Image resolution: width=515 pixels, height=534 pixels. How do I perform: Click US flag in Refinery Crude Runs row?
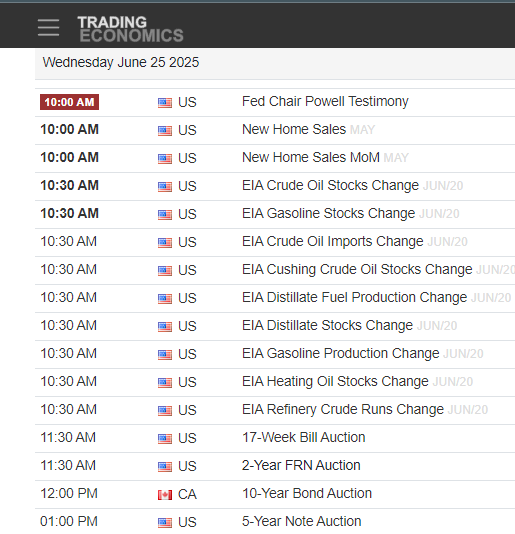pyautogui.click(x=165, y=410)
